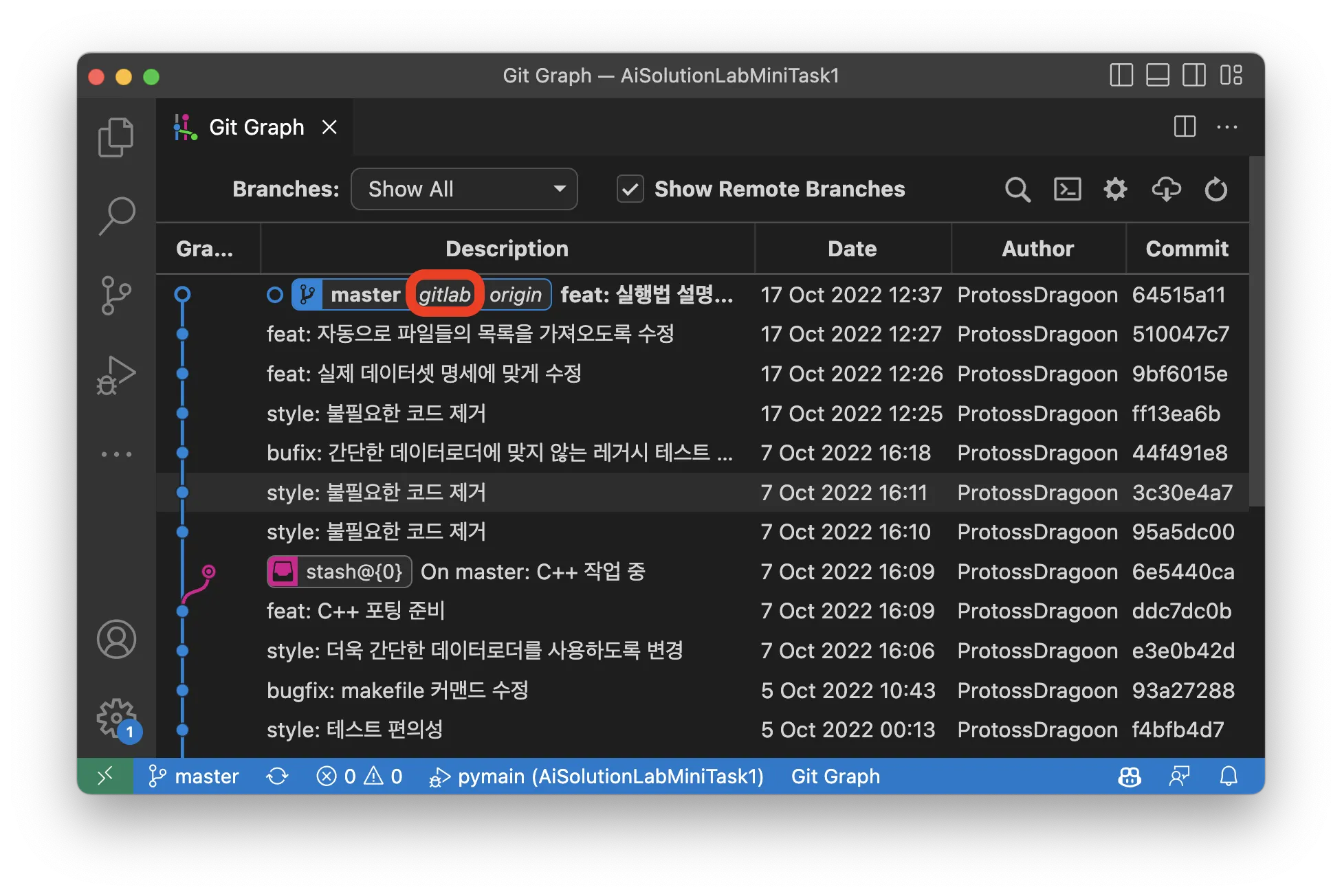Open the Branches Show All dropdown

(464, 189)
